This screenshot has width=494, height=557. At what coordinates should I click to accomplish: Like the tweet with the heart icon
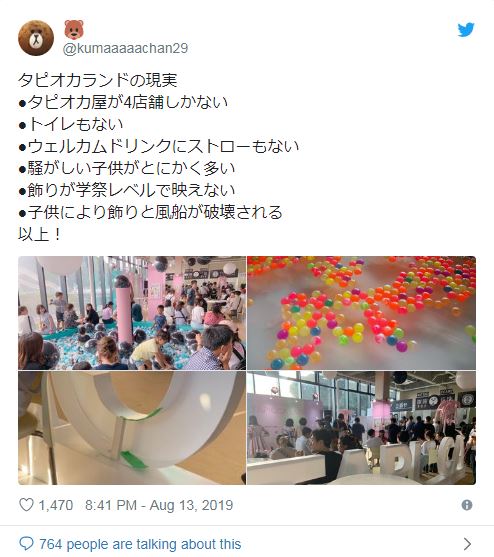click(26, 505)
